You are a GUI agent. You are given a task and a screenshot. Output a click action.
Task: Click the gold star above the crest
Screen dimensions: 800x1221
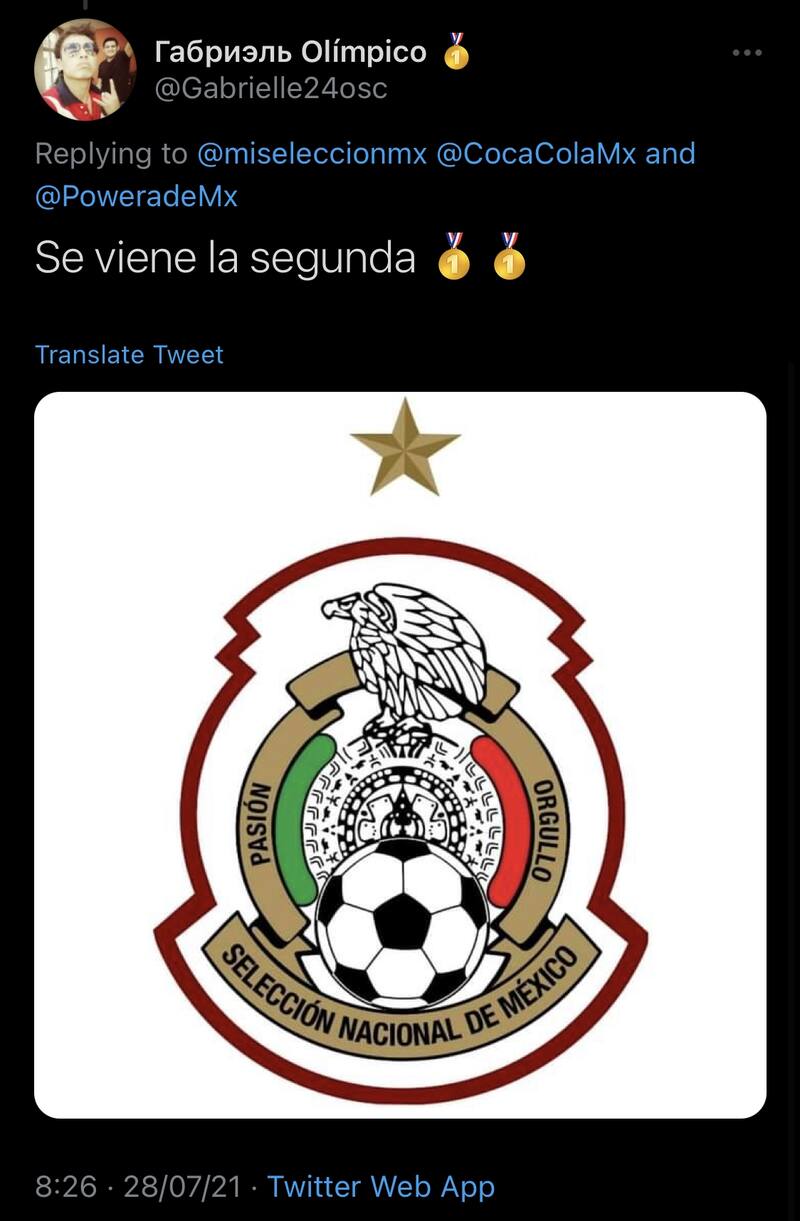[405, 447]
